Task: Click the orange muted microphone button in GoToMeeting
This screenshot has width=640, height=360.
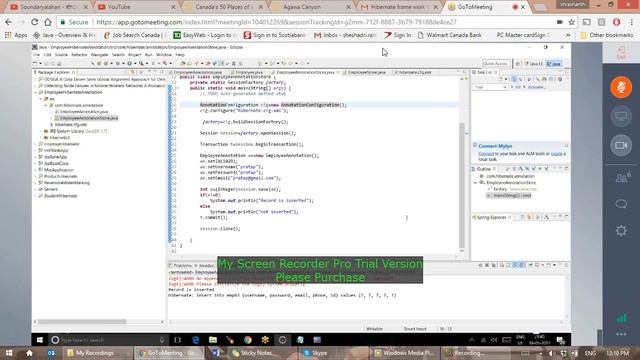Action: pos(621,87)
